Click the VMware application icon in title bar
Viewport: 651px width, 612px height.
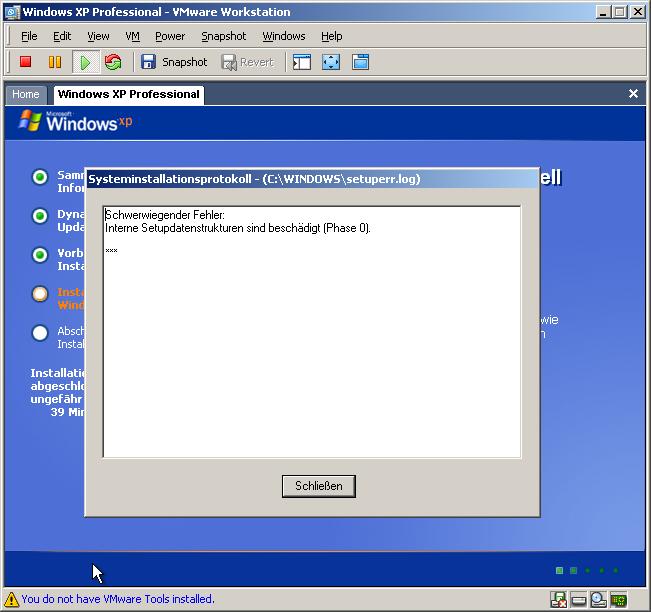click(x=12, y=12)
